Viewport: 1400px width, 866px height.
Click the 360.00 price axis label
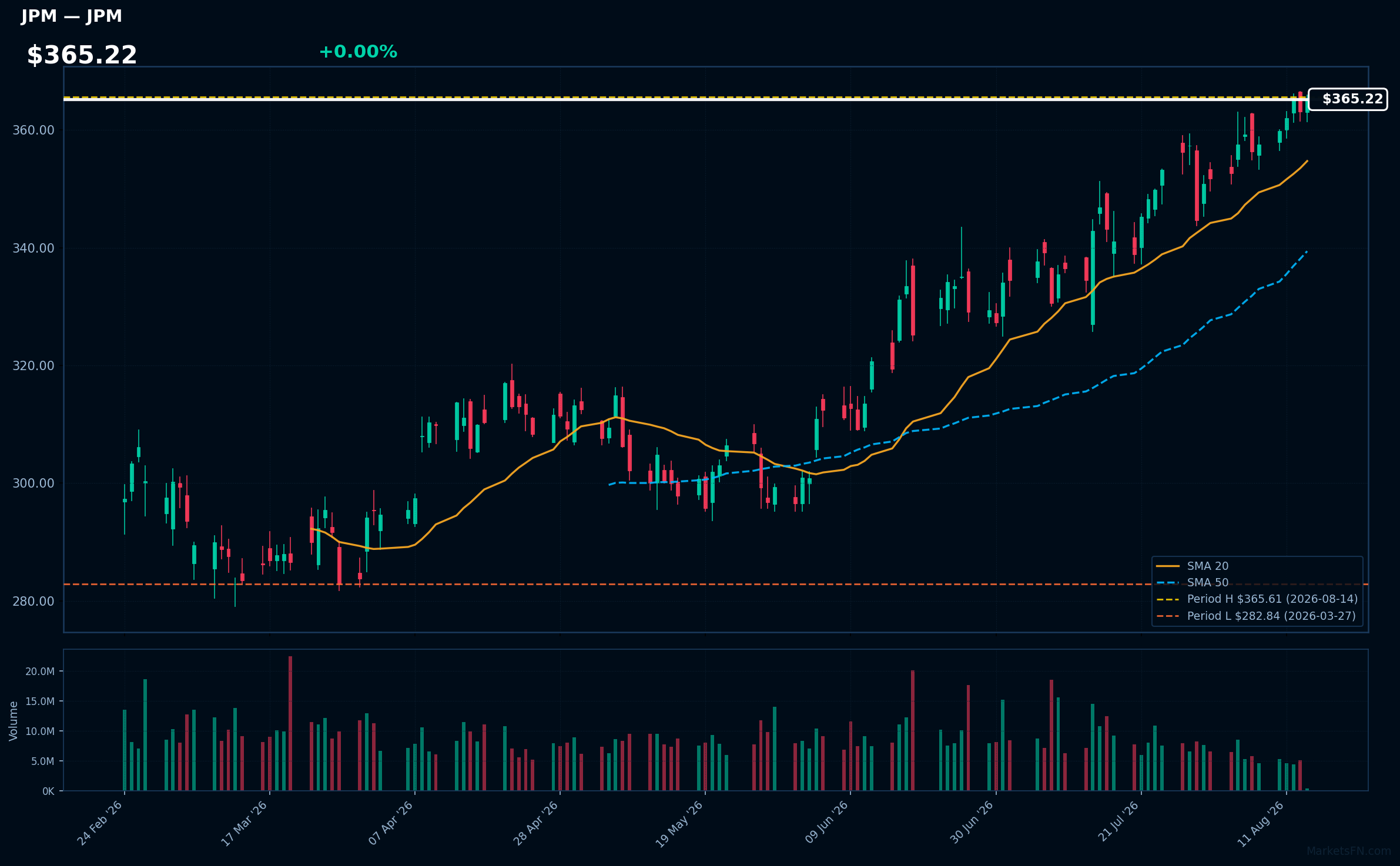click(34, 130)
